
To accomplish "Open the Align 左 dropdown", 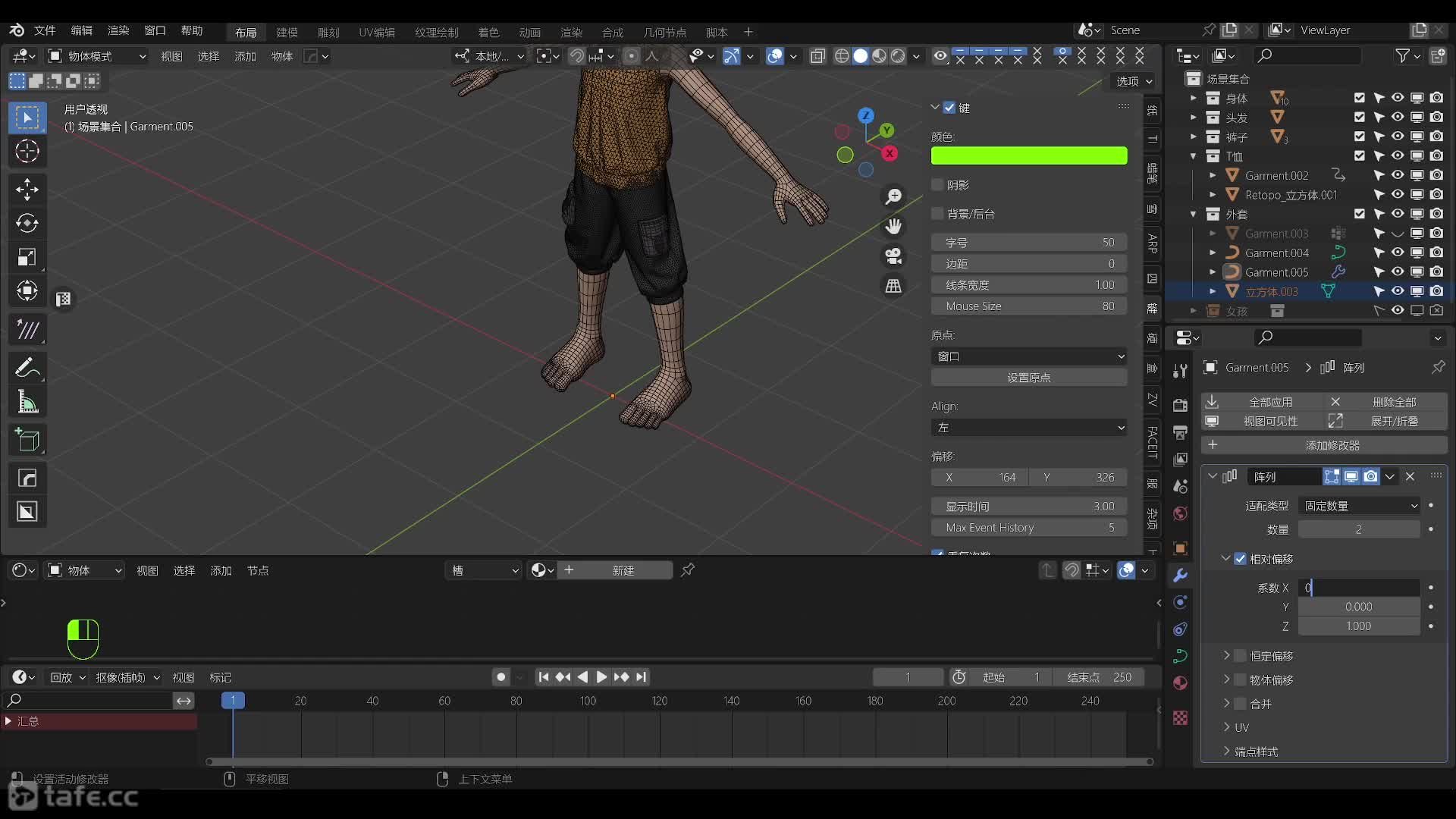I will click(x=1029, y=428).
